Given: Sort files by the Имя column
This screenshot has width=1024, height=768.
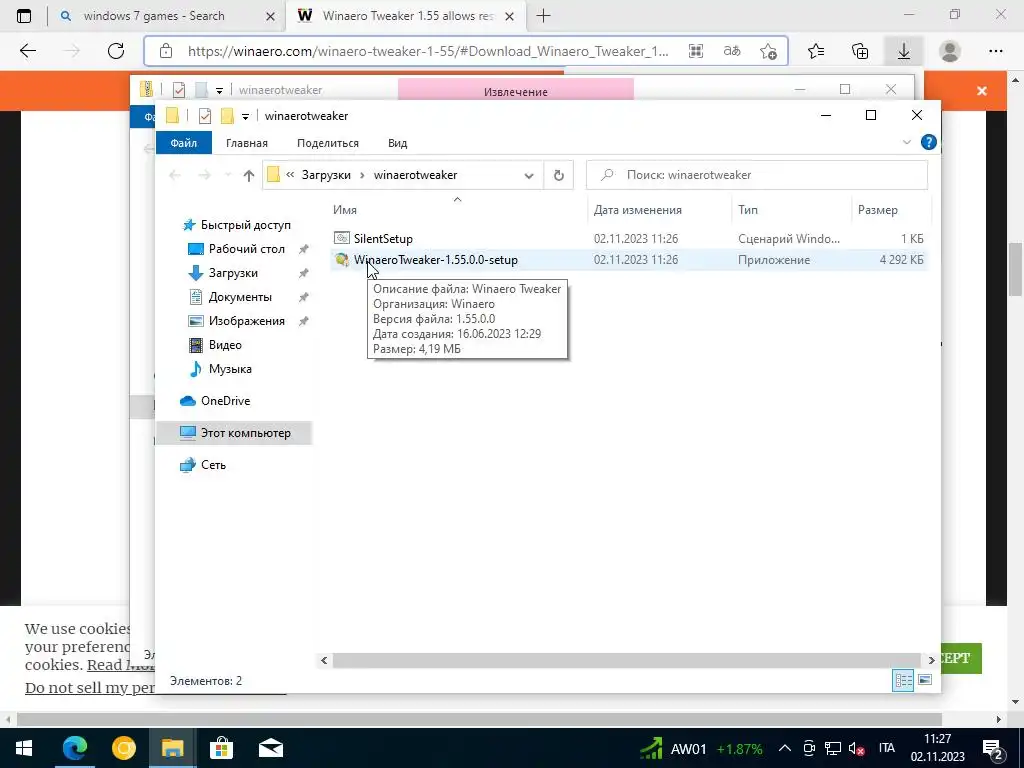Looking at the screenshot, I should pos(345,210).
